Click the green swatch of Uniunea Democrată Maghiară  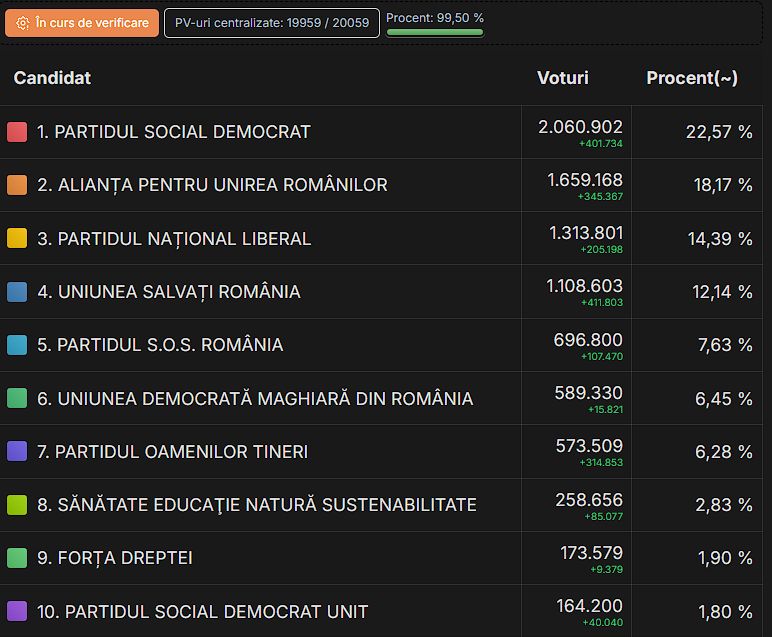[17, 398]
